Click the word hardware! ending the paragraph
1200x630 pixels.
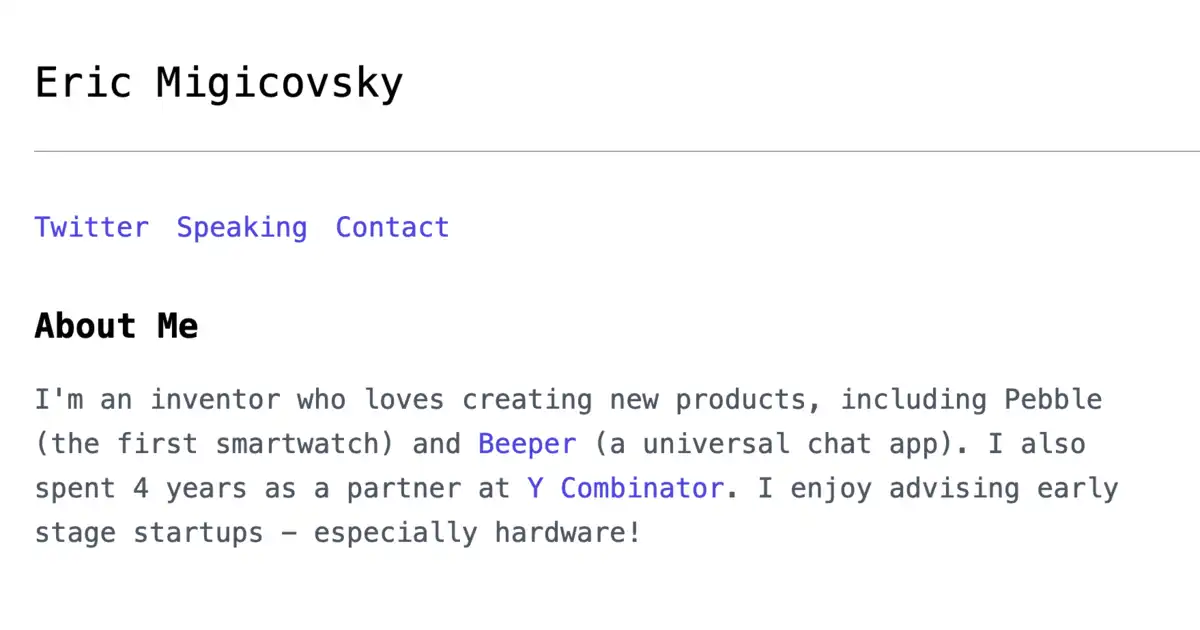(567, 532)
